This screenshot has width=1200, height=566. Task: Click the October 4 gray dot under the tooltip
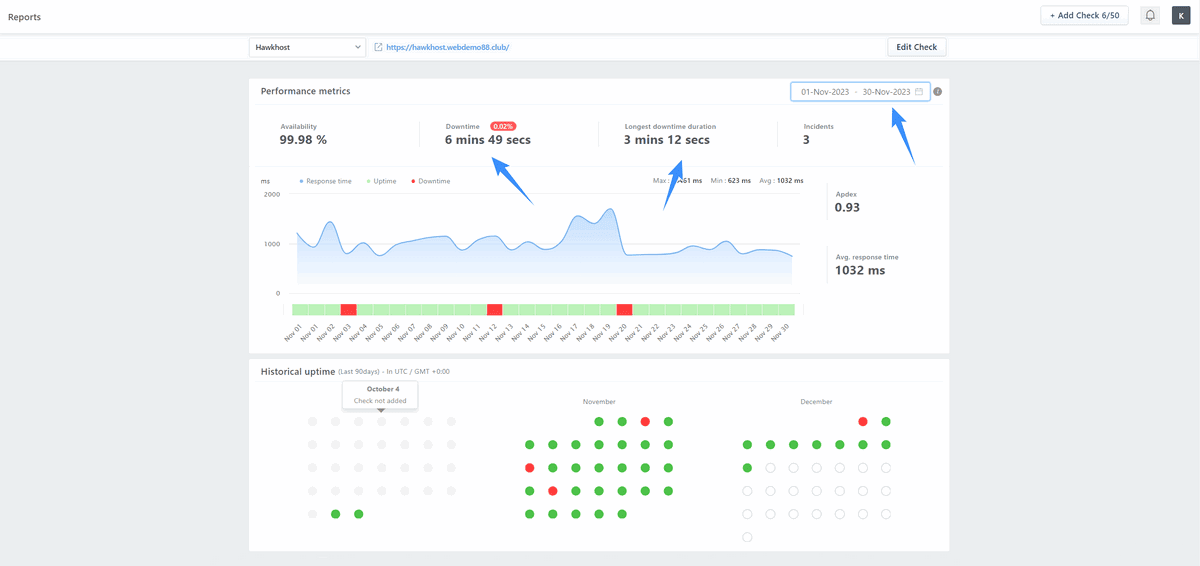coord(381,422)
